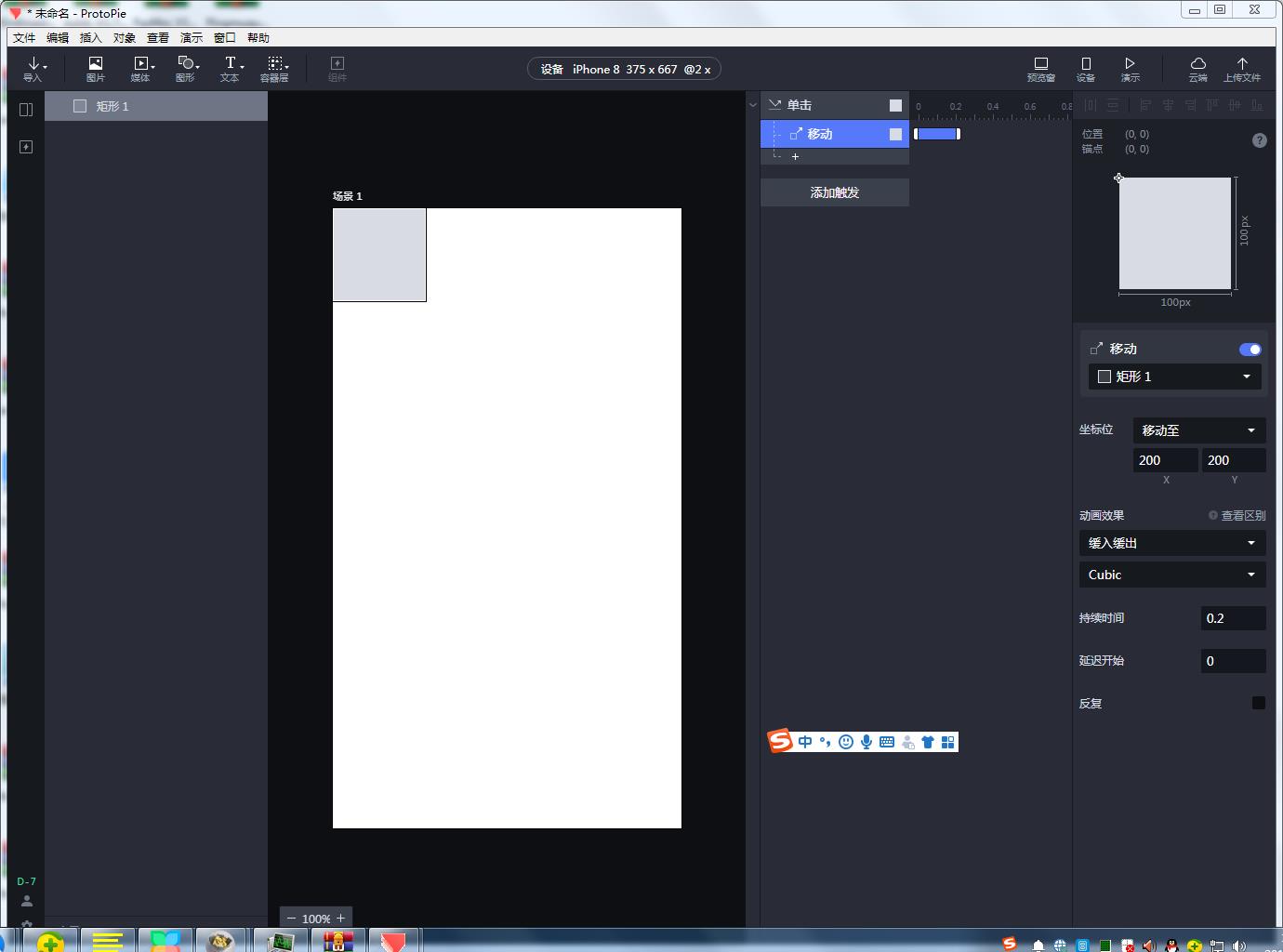Choose the Text (文本) tool
This screenshot has width=1283, height=952.
click(231, 68)
